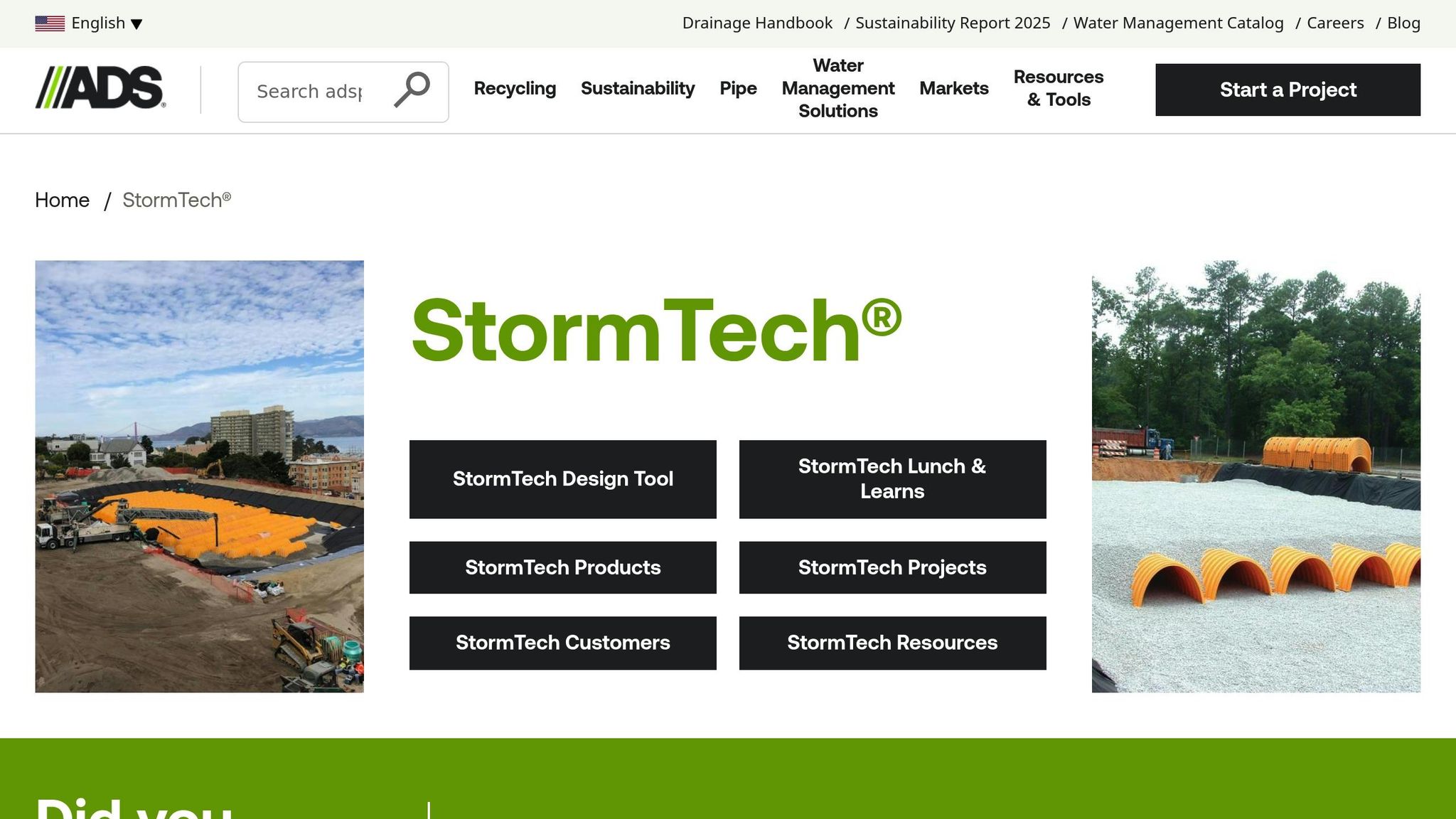The image size is (1456, 819).
Task: Open the Recycling menu item
Action: pos(515,88)
